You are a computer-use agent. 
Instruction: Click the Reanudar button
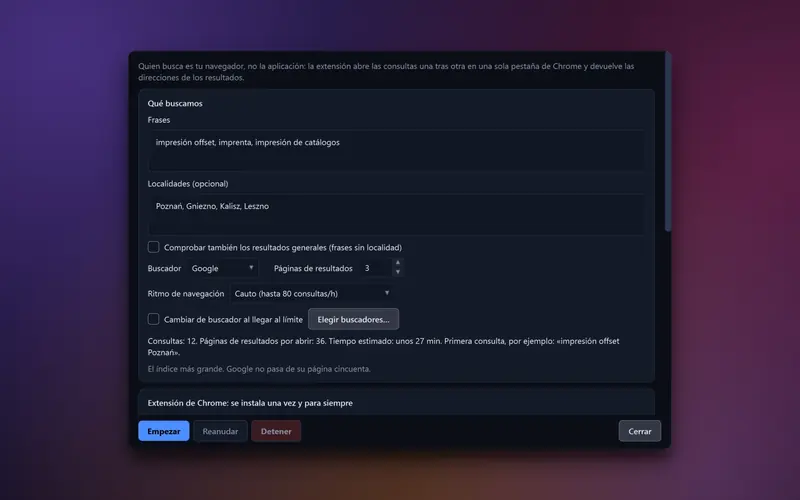coord(220,431)
